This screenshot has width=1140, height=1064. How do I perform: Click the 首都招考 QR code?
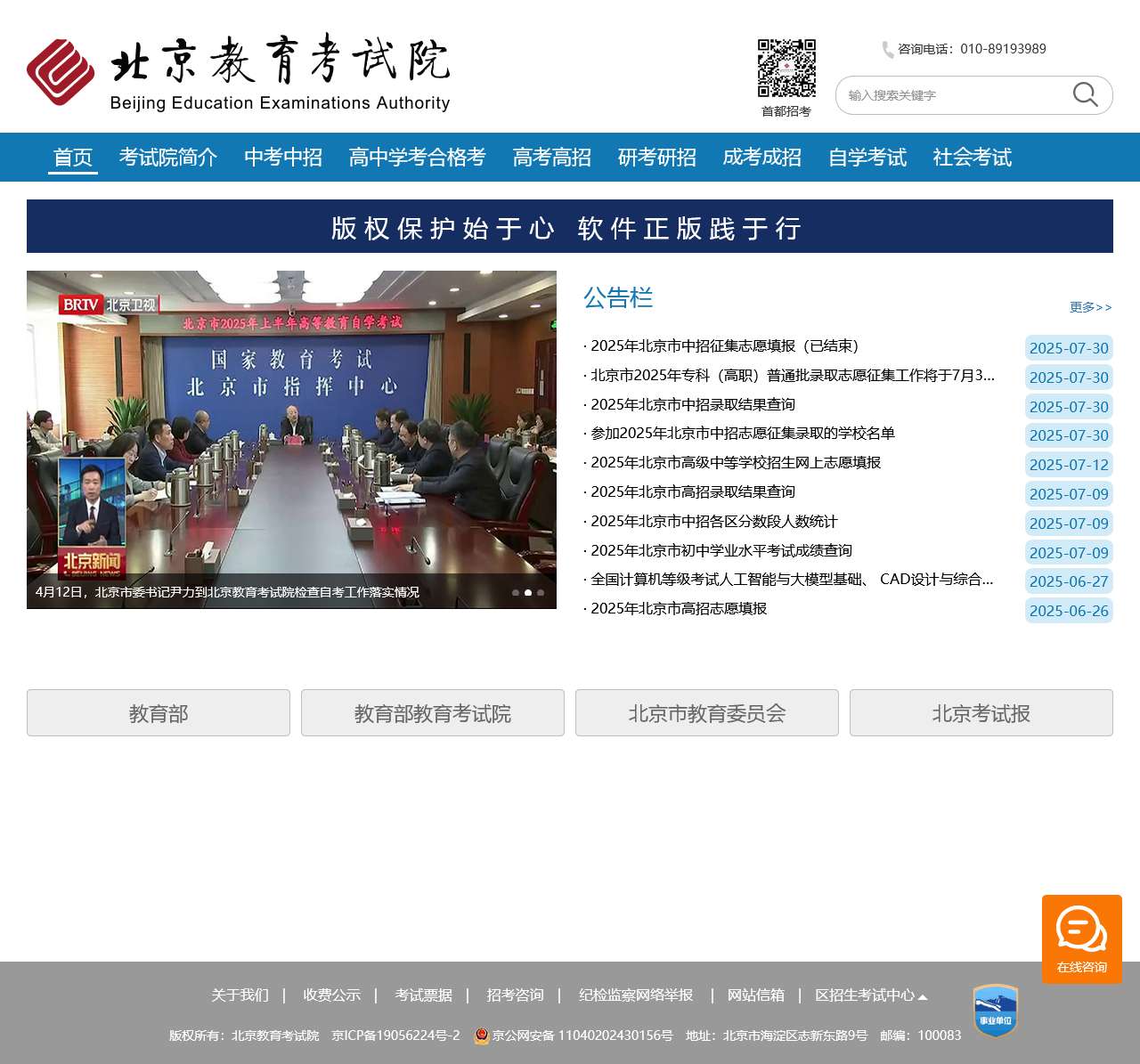pos(786,69)
